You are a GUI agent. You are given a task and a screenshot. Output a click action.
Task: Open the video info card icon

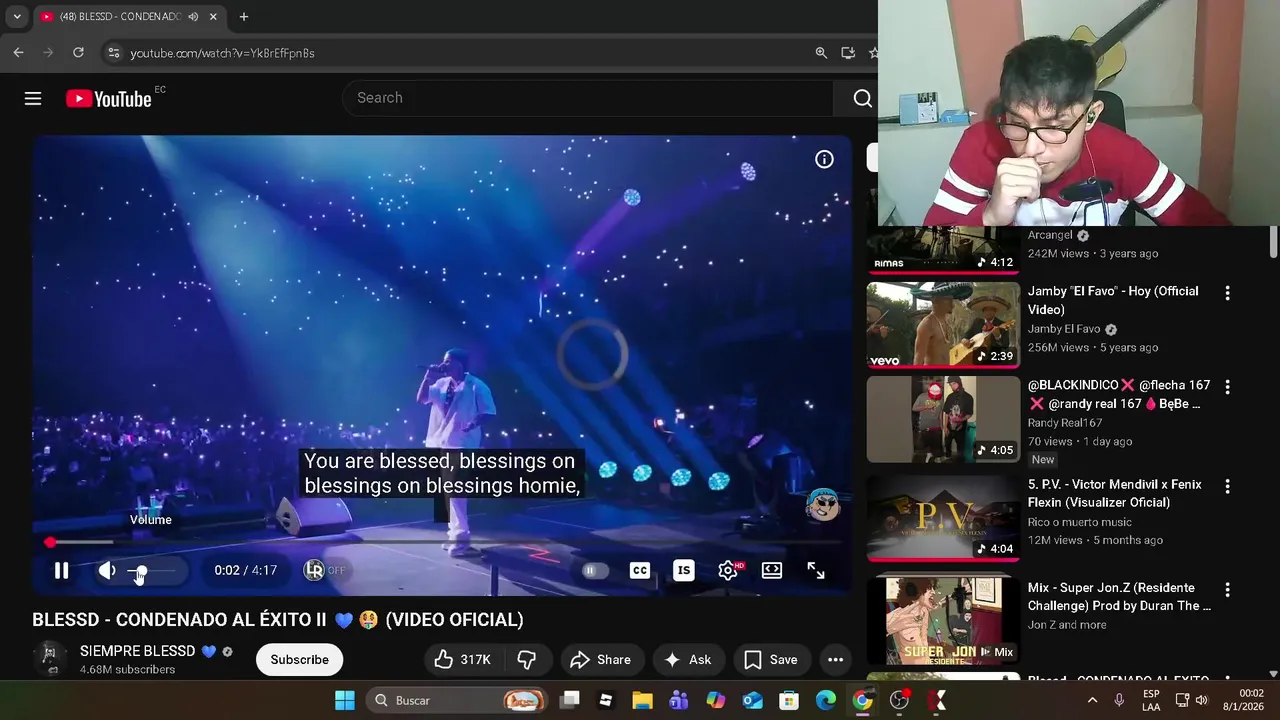pyautogui.click(x=824, y=159)
